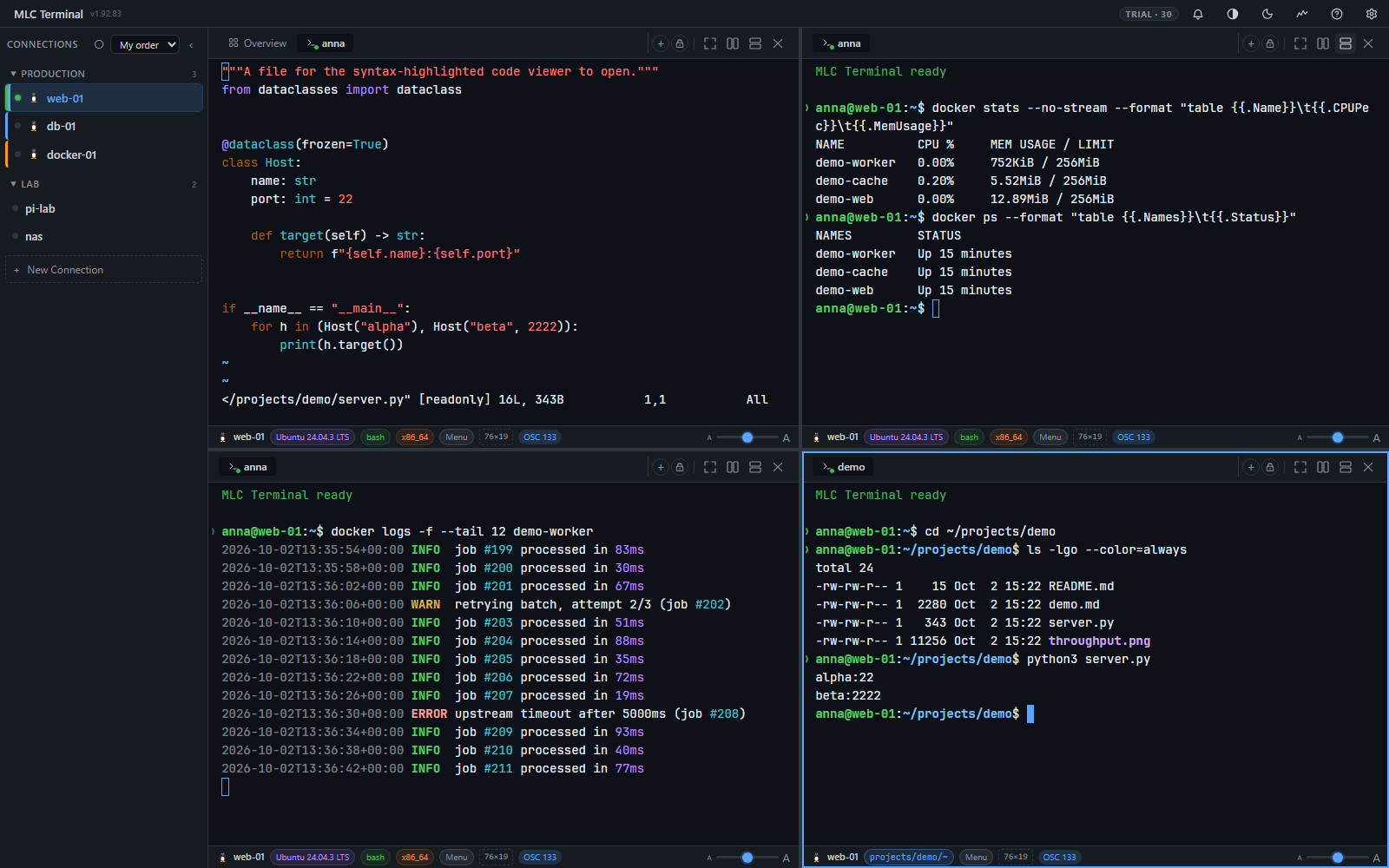Open the My order sort dropdown
This screenshot has height=868, width=1389.
pos(145,45)
